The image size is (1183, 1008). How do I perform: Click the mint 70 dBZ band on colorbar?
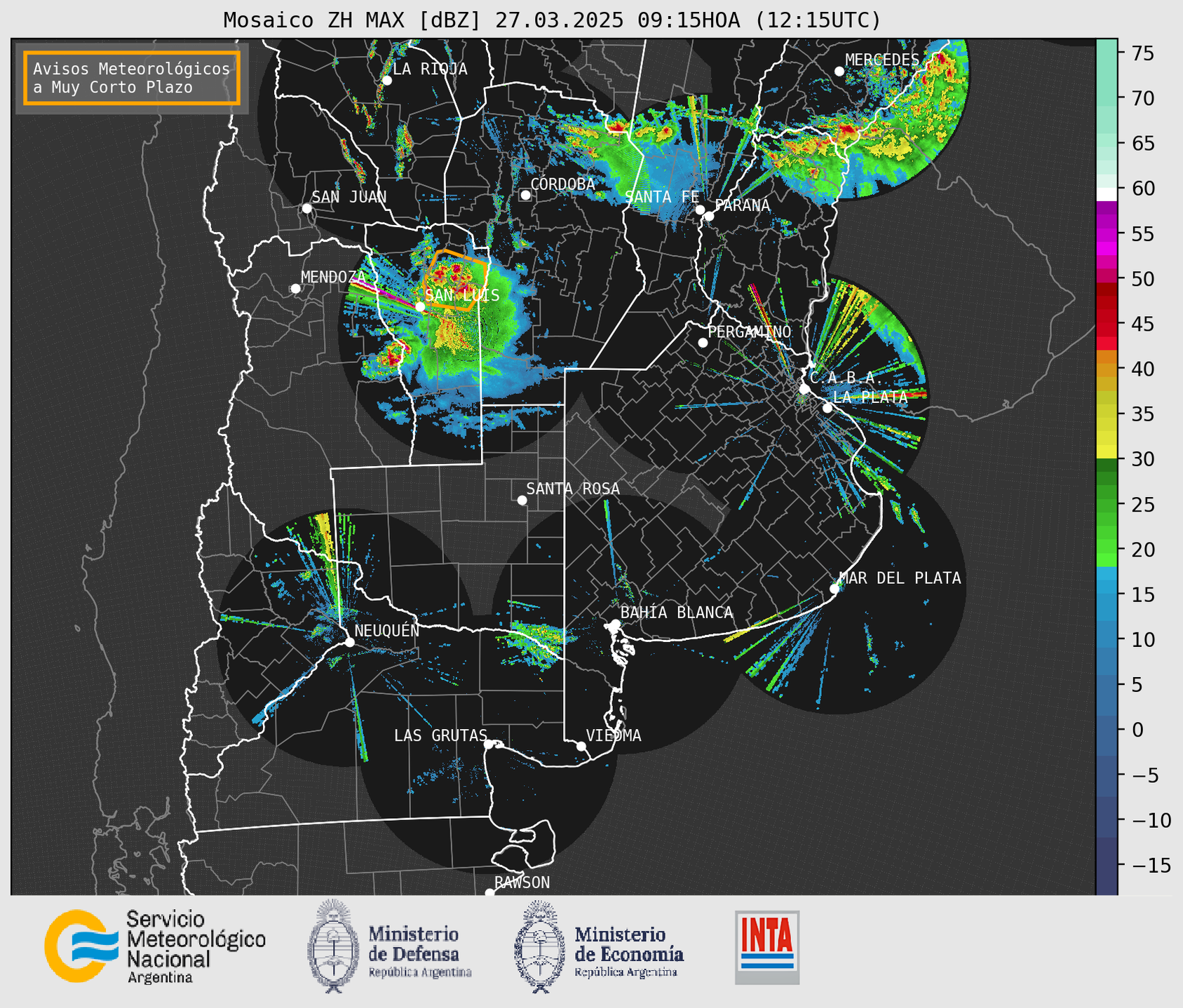pyautogui.click(x=1107, y=98)
